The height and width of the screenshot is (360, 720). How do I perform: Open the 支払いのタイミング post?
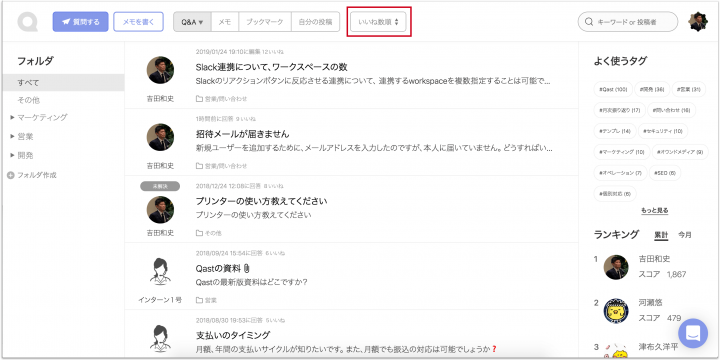click(x=233, y=335)
